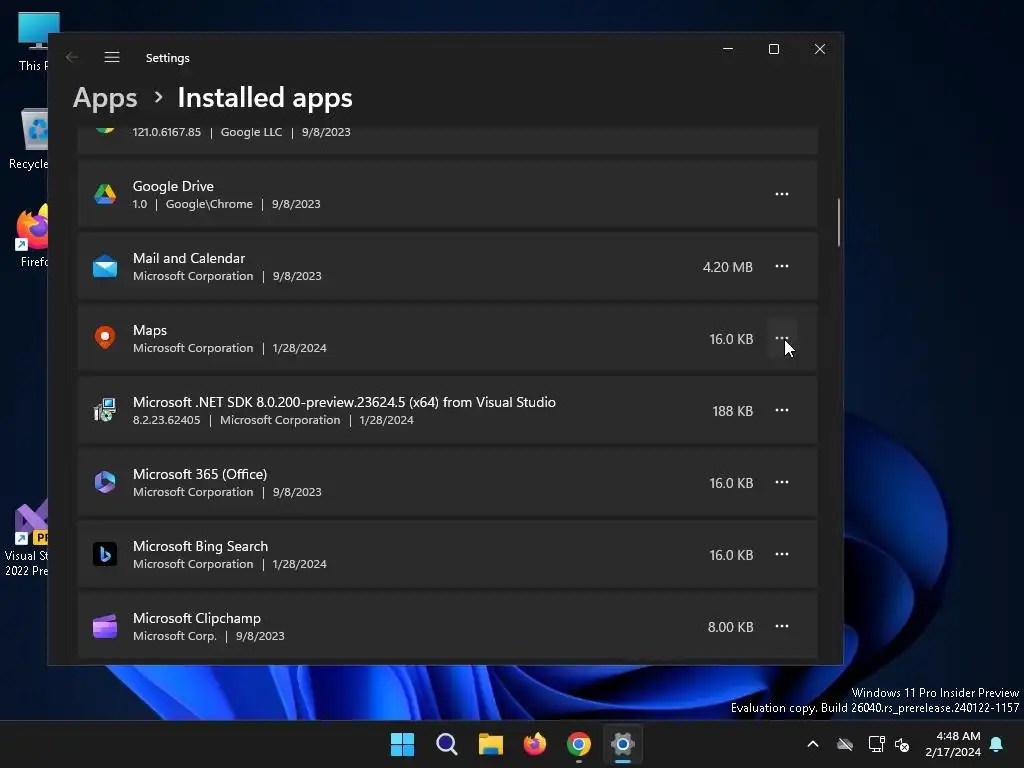Open more options for Microsoft Bing Search
The image size is (1024, 768).
[x=782, y=554]
